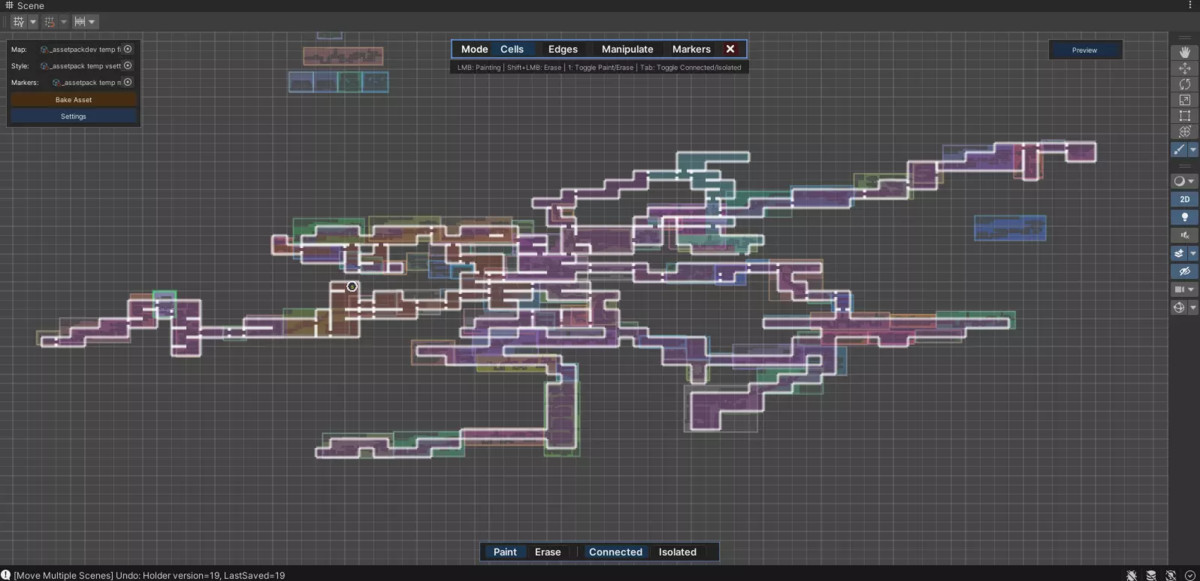
Task: Switch to Manipulate mode
Action: tap(627, 49)
